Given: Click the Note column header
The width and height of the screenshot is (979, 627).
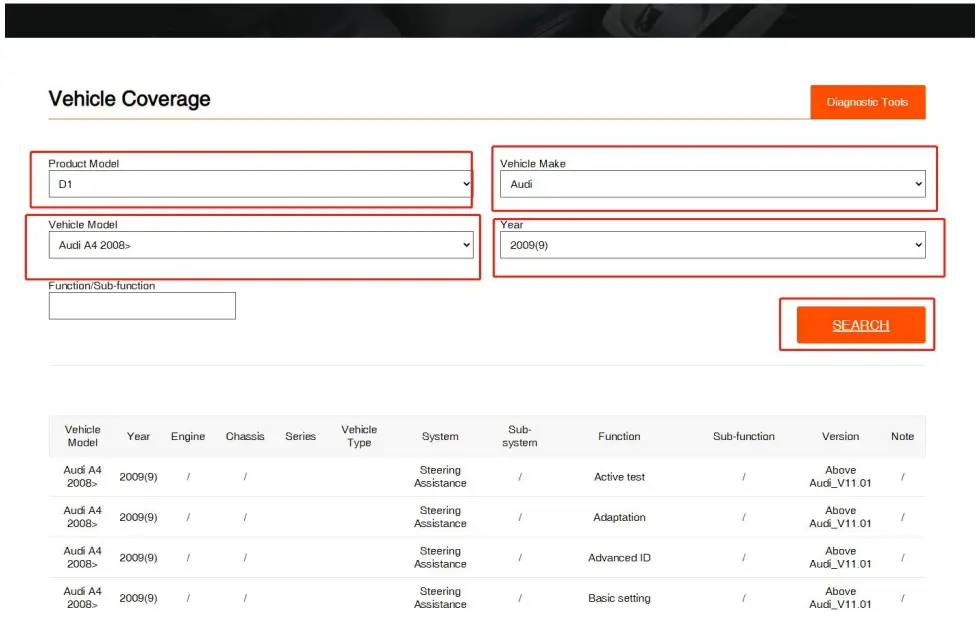Looking at the screenshot, I should pyautogui.click(x=902, y=437).
